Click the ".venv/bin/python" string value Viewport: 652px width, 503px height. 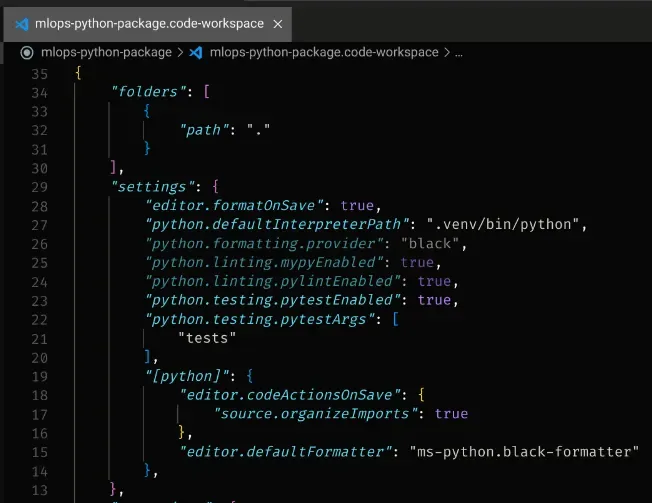[503, 225]
